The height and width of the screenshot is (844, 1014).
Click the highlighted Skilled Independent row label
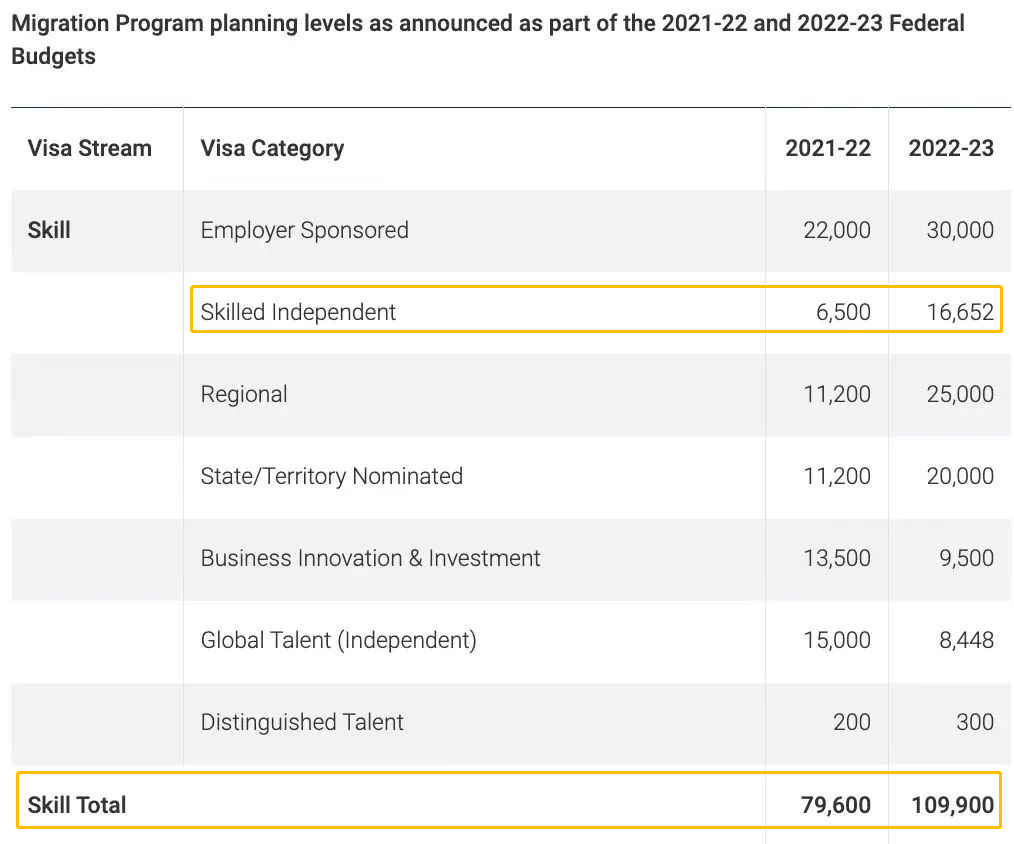tap(298, 313)
